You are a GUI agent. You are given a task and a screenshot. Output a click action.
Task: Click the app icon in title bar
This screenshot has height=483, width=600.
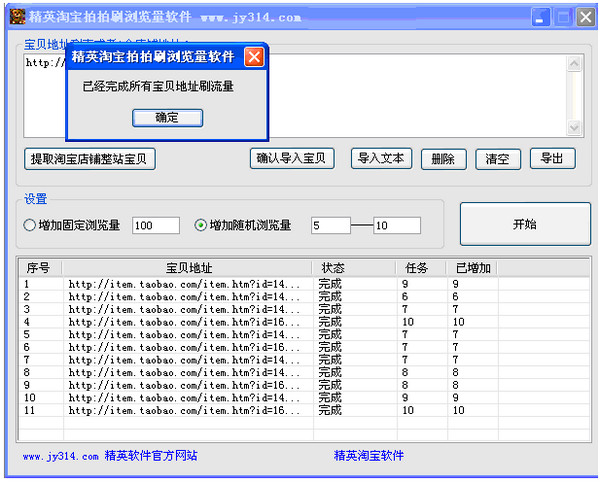coord(17,17)
